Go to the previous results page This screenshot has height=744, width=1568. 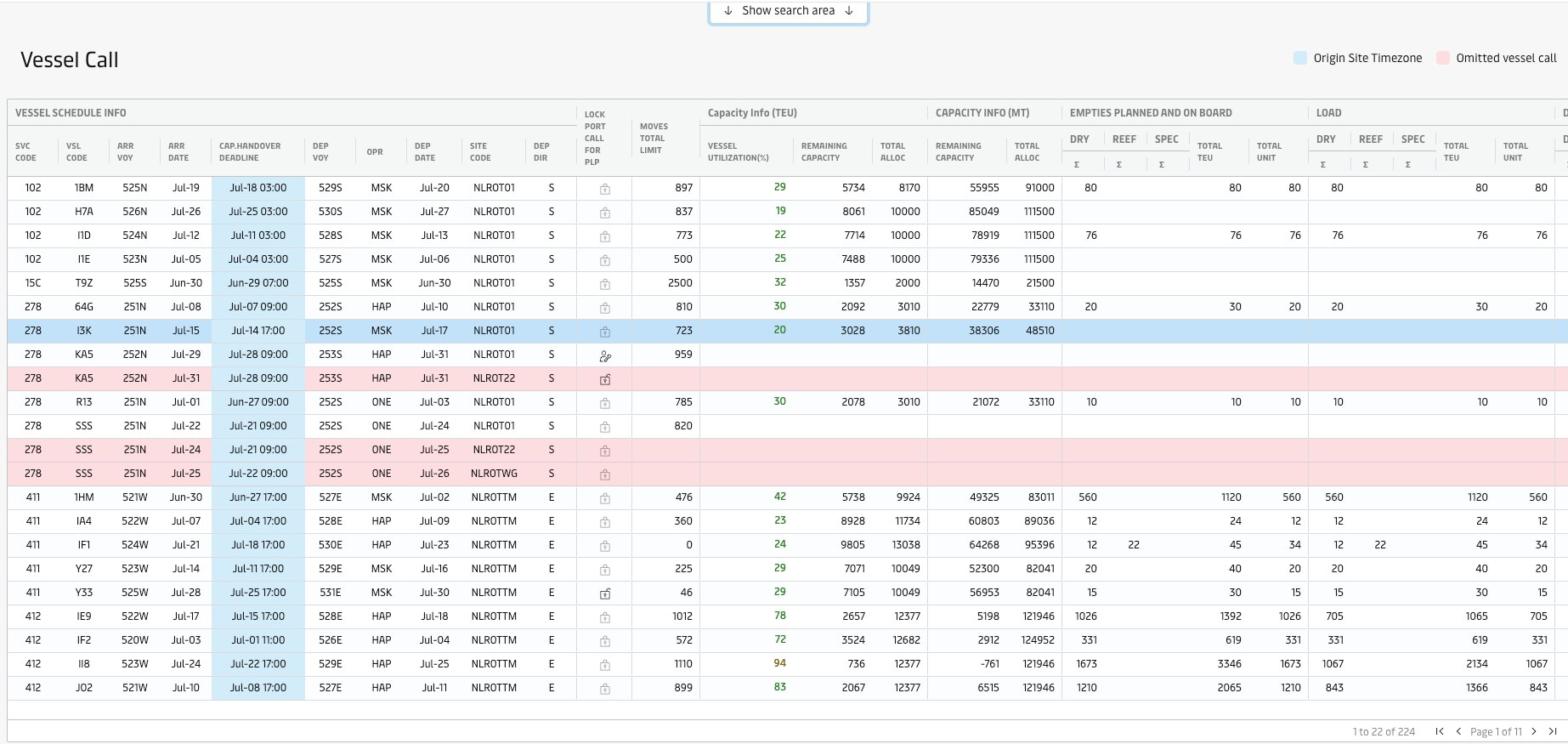click(x=1458, y=731)
